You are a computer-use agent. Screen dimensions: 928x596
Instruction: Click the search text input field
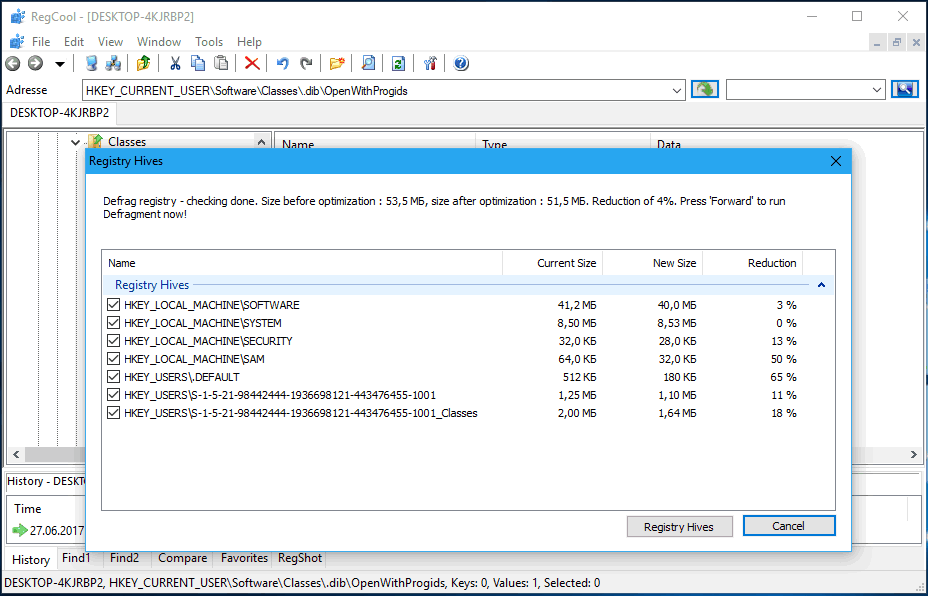(x=798, y=91)
